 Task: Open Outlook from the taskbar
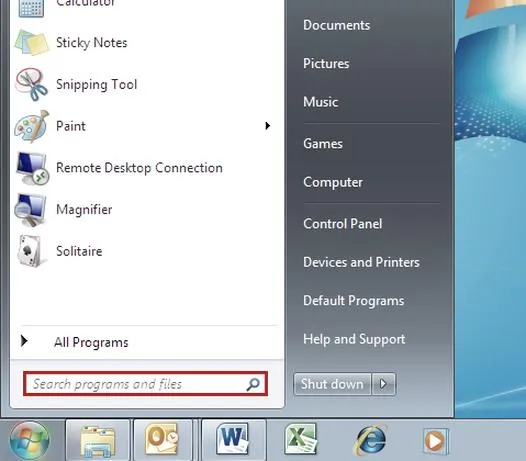pyautogui.click(x=162, y=440)
